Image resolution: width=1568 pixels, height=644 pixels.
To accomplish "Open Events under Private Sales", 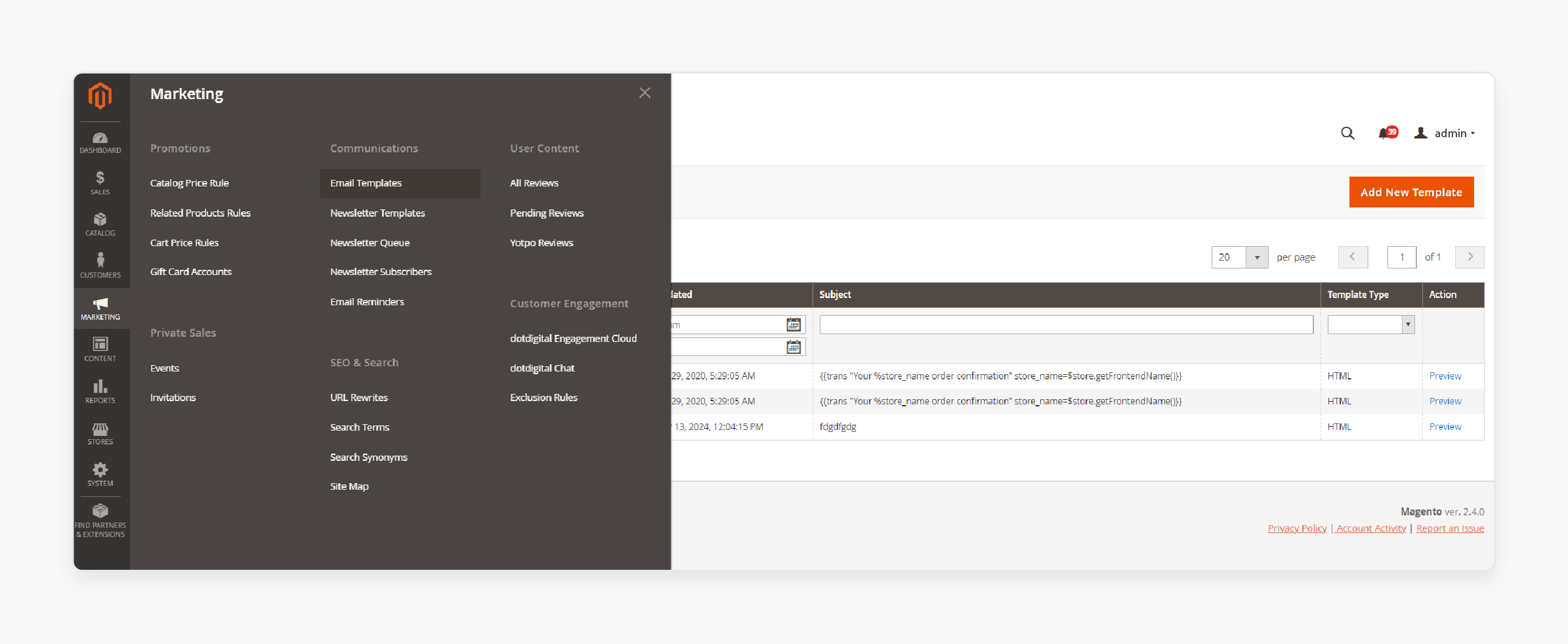I will [x=165, y=368].
